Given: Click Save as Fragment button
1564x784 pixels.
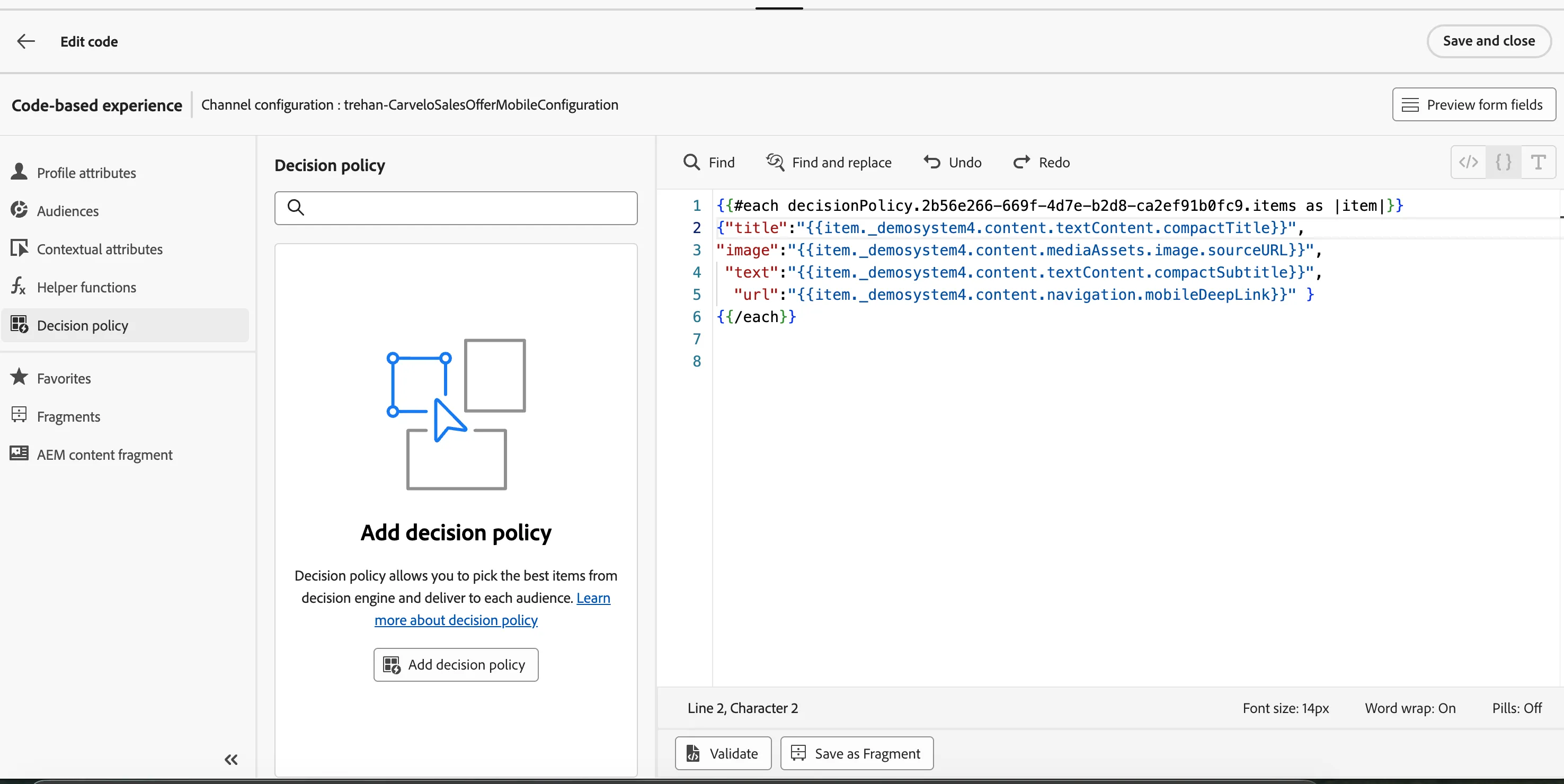Looking at the screenshot, I should tap(857, 753).
